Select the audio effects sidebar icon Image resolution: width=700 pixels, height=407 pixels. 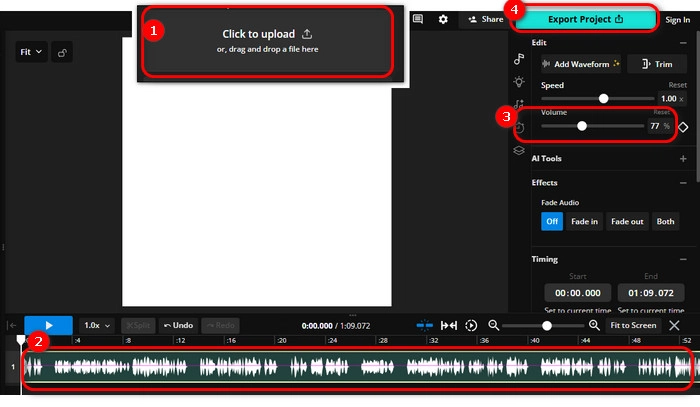click(519, 104)
